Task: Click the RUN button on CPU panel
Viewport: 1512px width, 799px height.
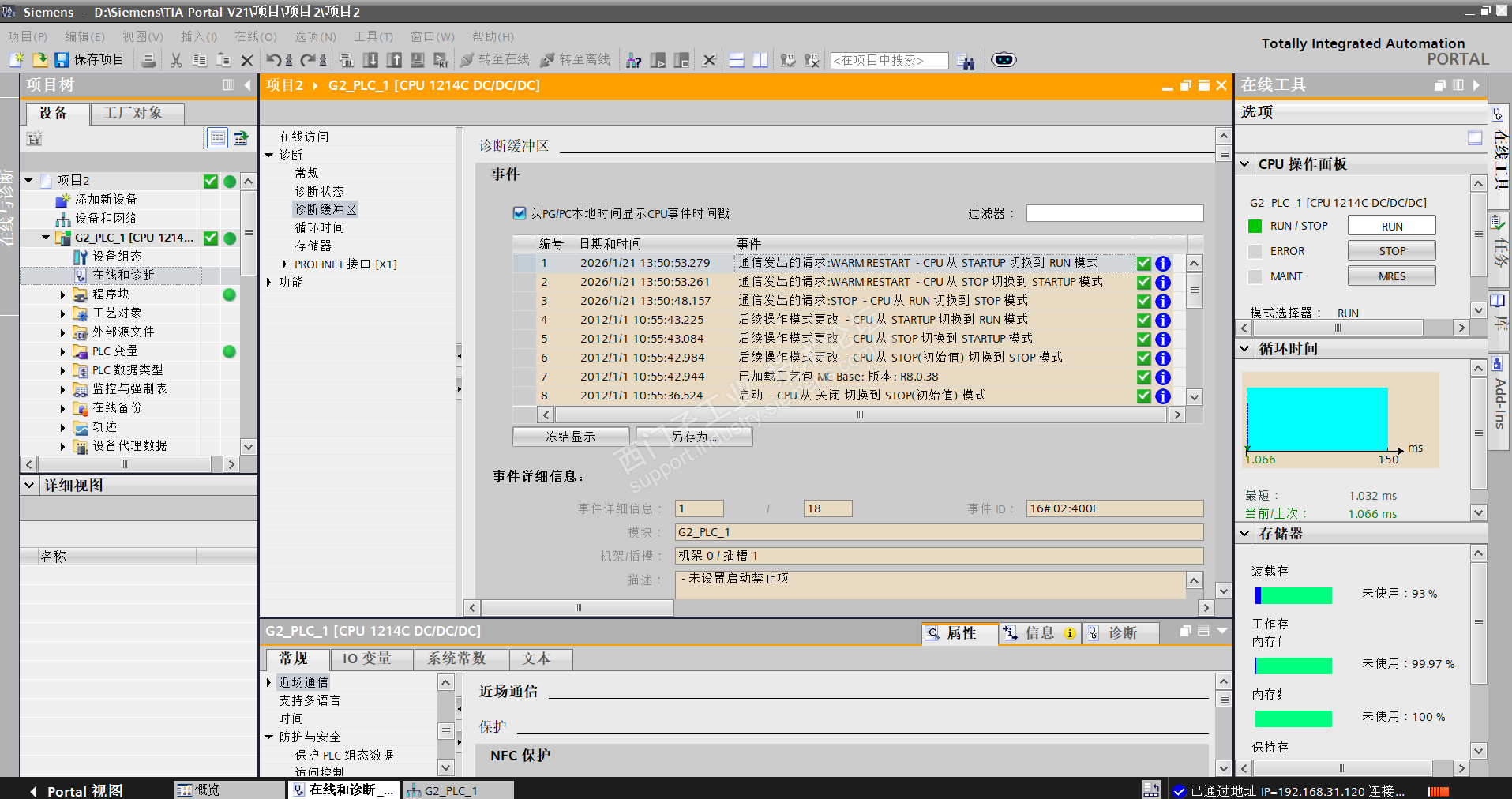Action: tap(1391, 226)
